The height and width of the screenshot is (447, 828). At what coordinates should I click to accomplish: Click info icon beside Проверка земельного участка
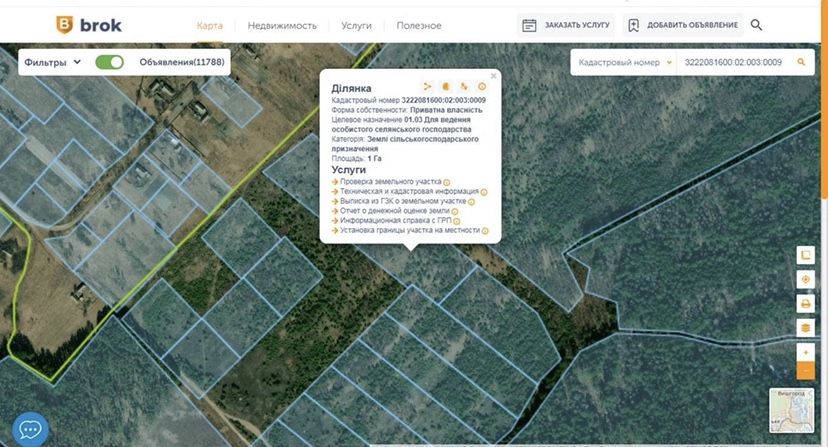[447, 182]
